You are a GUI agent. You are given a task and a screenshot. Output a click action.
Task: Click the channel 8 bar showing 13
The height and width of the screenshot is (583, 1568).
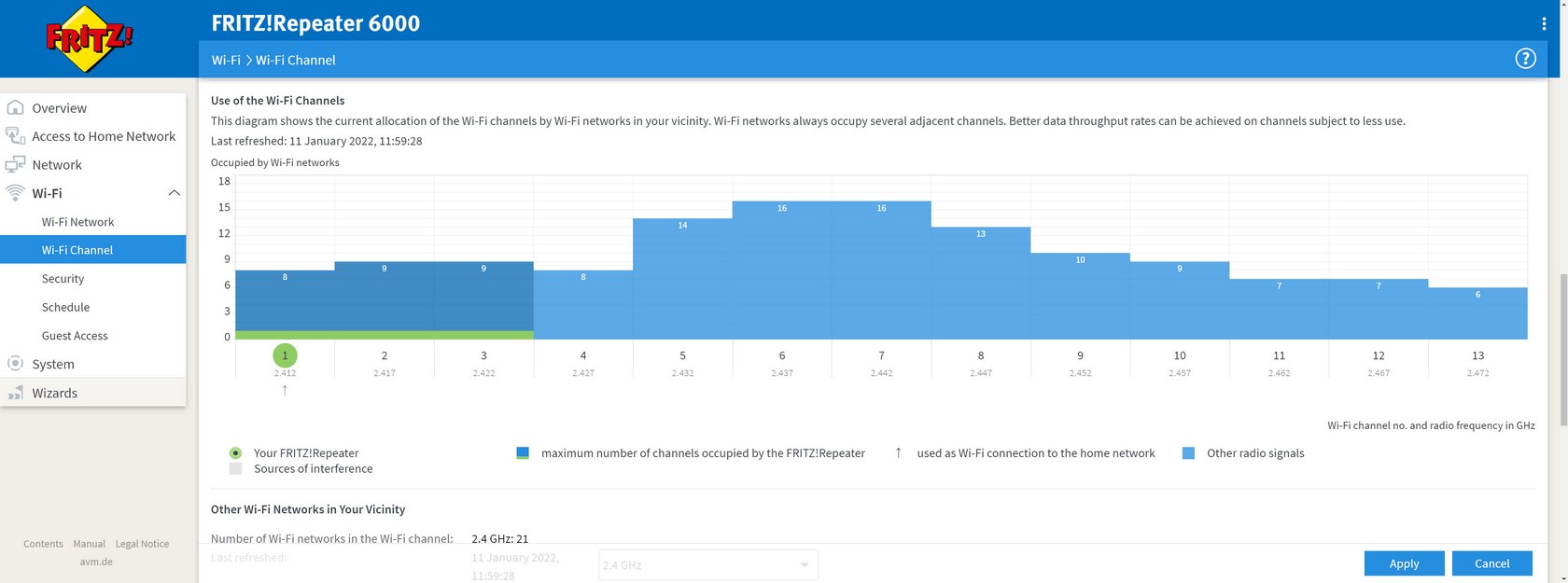pos(980,284)
